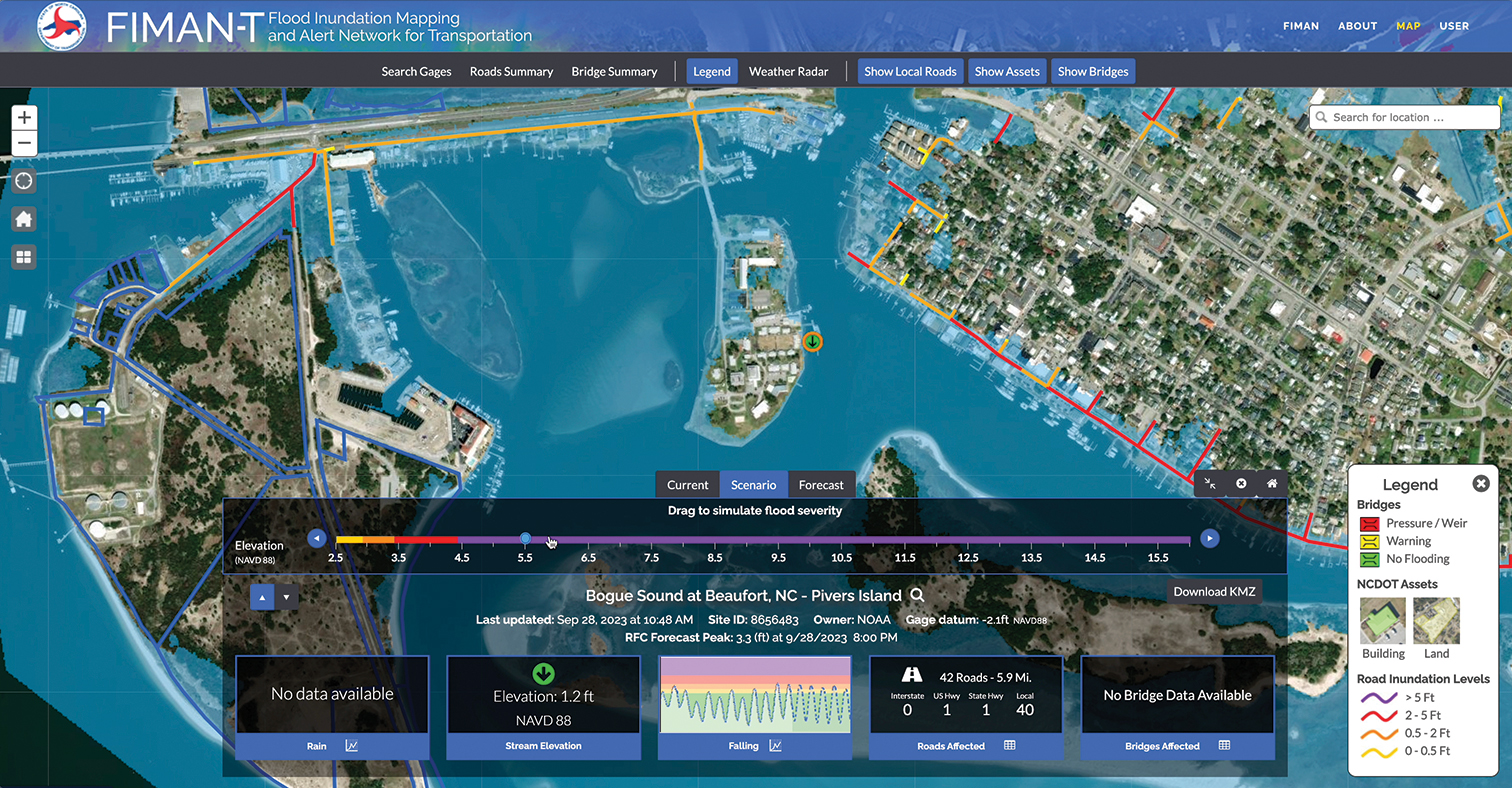Image resolution: width=1512 pixels, height=788 pixels.
Task: Click magnifier icon next to Pivers Island title
Action: [916, 596]
